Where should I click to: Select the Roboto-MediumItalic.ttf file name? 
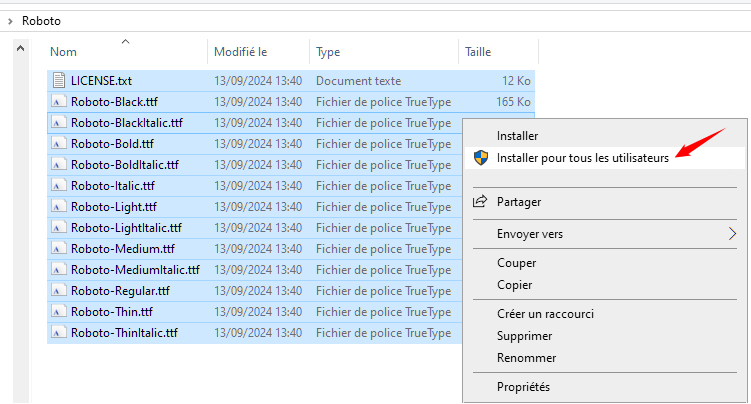(135, 269)
